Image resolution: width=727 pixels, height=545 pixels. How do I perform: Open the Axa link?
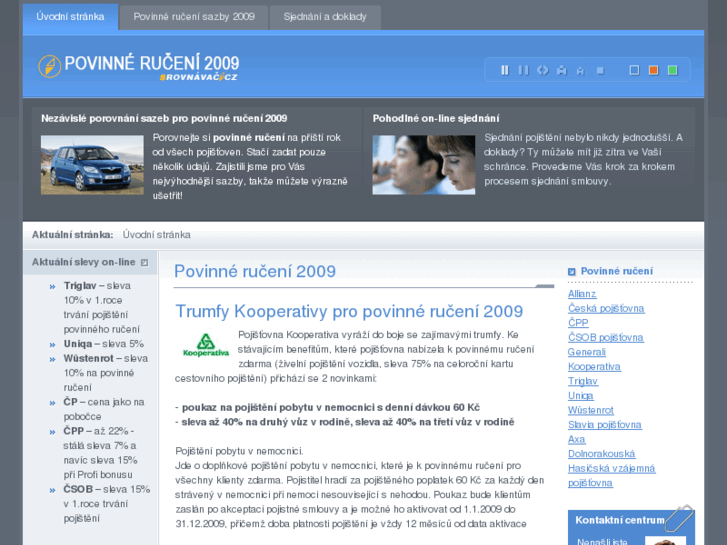click(x=576, y=439)
